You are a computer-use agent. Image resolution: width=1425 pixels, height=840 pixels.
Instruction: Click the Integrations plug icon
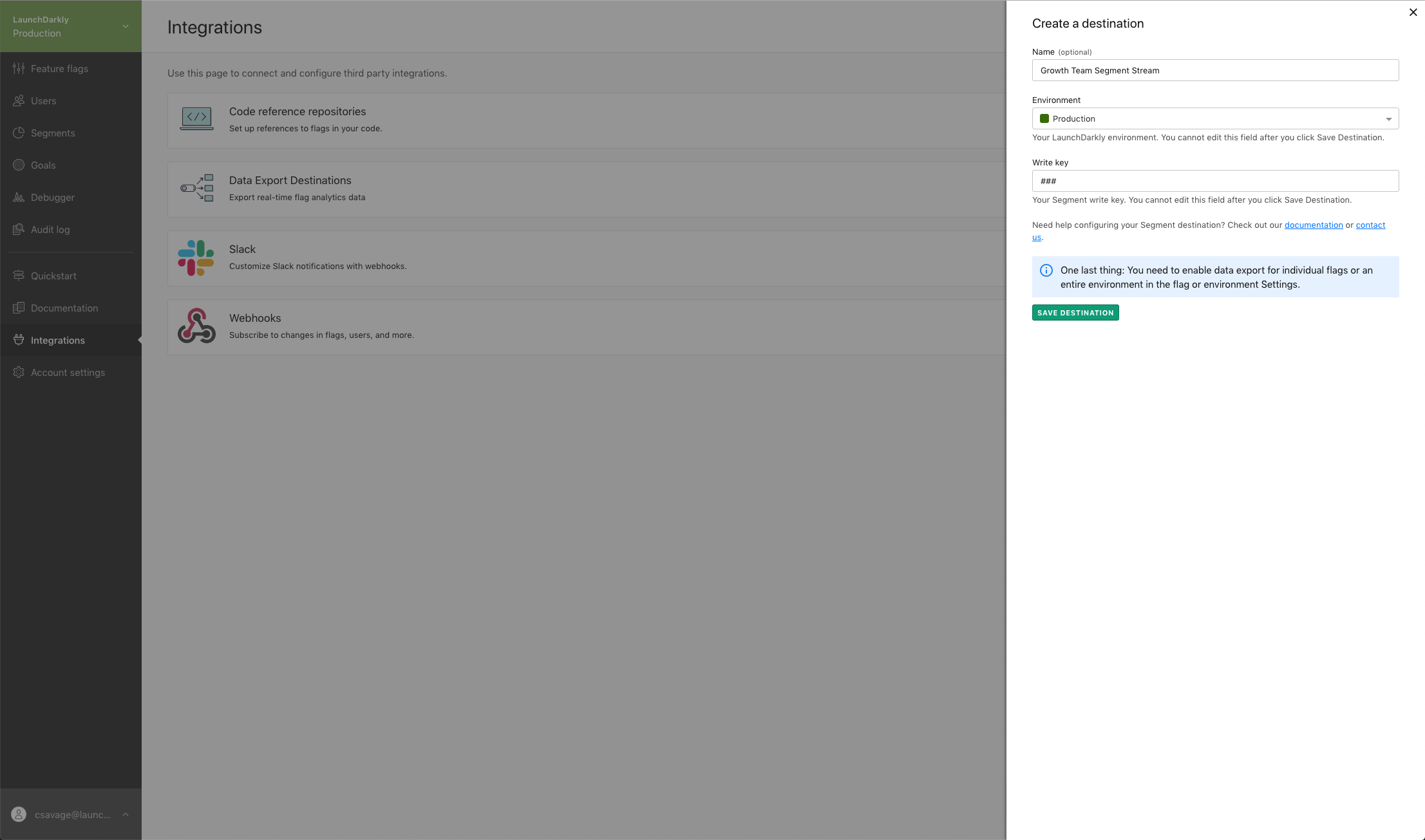click(19, 340)
